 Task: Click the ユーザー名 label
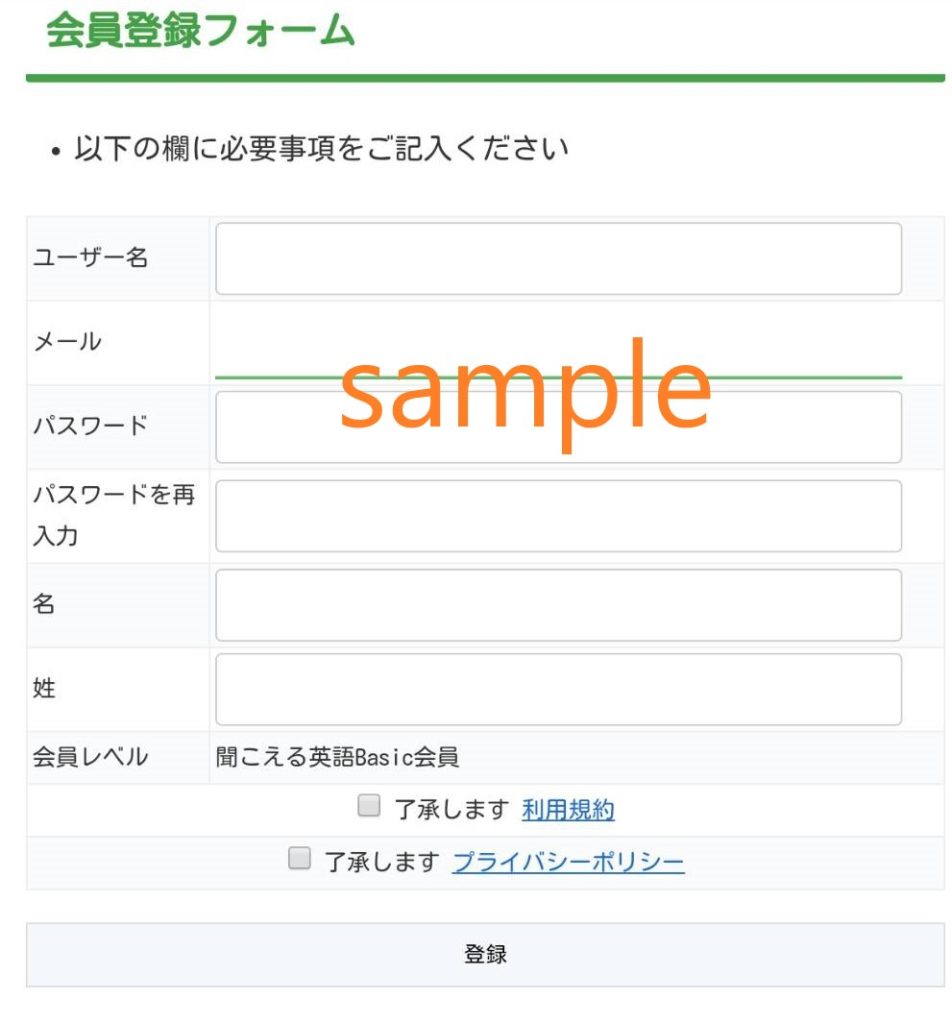[x=91, y=258]
